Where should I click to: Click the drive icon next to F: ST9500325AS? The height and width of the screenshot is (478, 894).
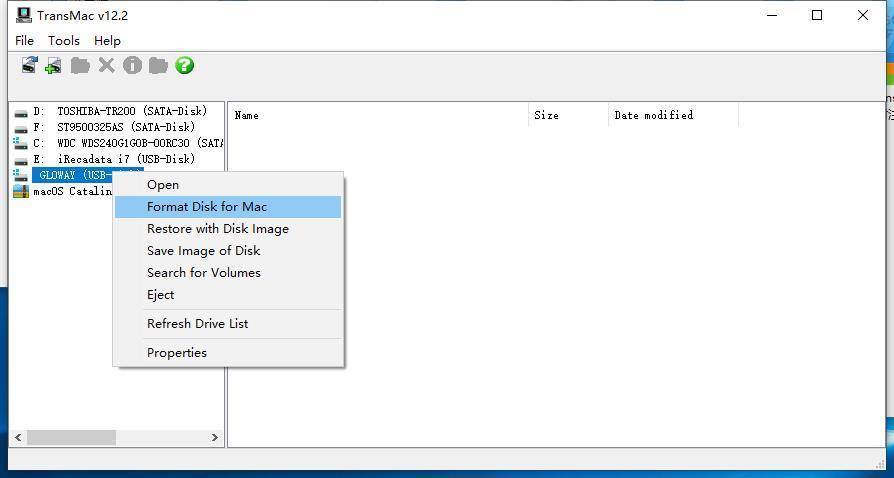click(x=21, y=128)
